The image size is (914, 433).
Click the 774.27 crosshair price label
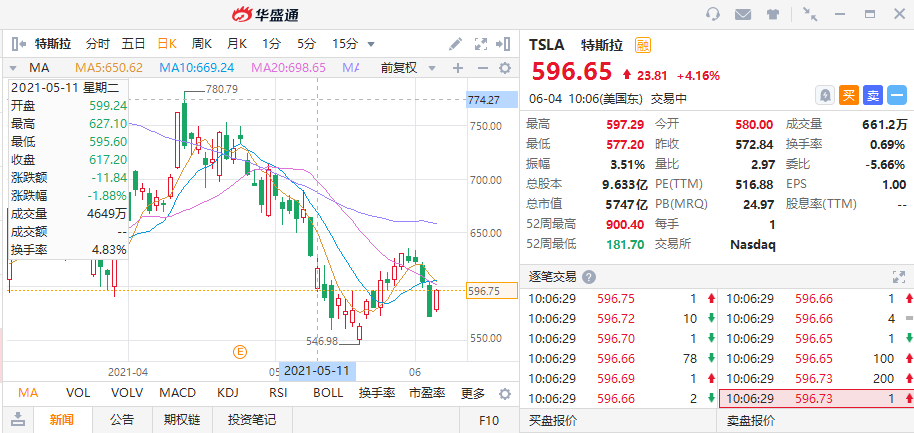[x=492, y=100]
